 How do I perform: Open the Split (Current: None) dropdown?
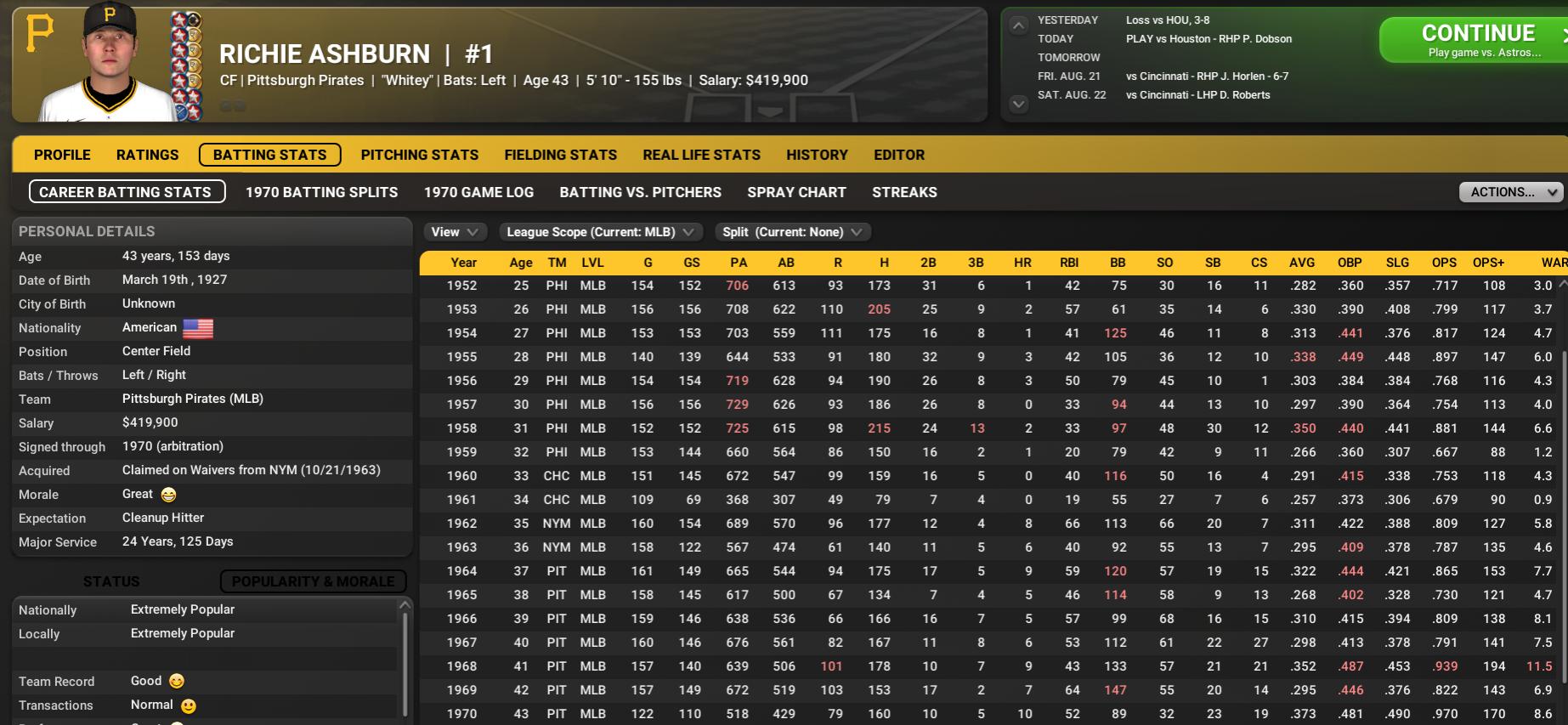tap(792, 232)
